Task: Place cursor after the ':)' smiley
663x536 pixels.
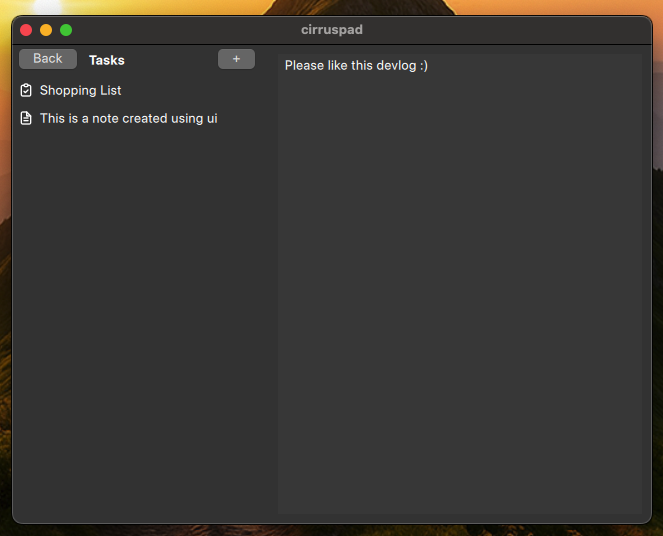Action: pos(429,66)
